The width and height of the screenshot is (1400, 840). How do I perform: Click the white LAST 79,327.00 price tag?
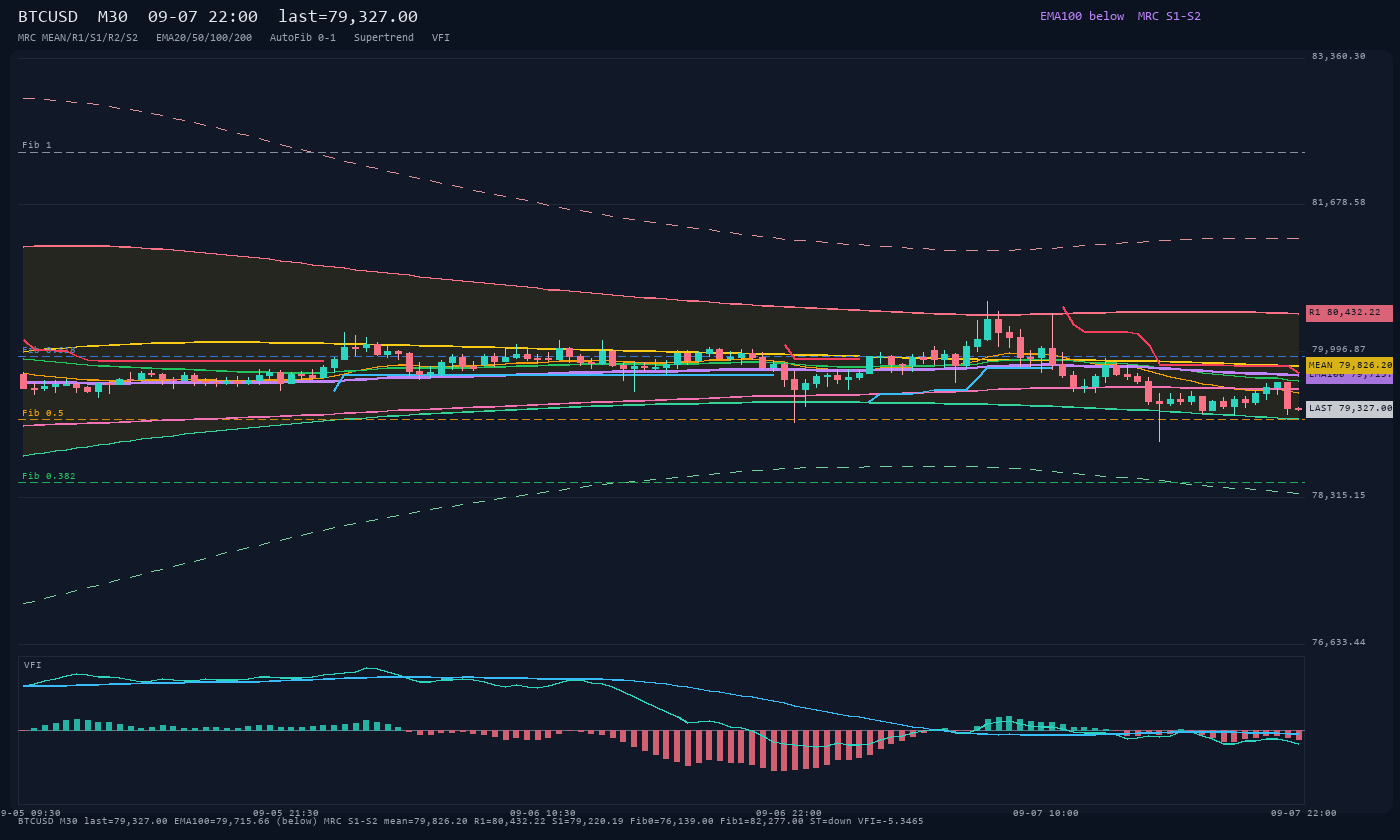1349,409
